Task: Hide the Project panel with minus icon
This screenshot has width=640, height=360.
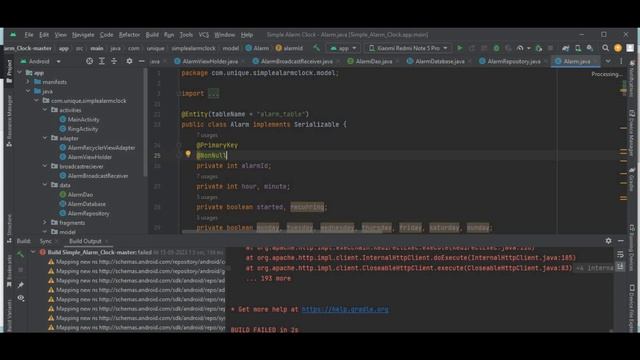Action: (141, 61)
